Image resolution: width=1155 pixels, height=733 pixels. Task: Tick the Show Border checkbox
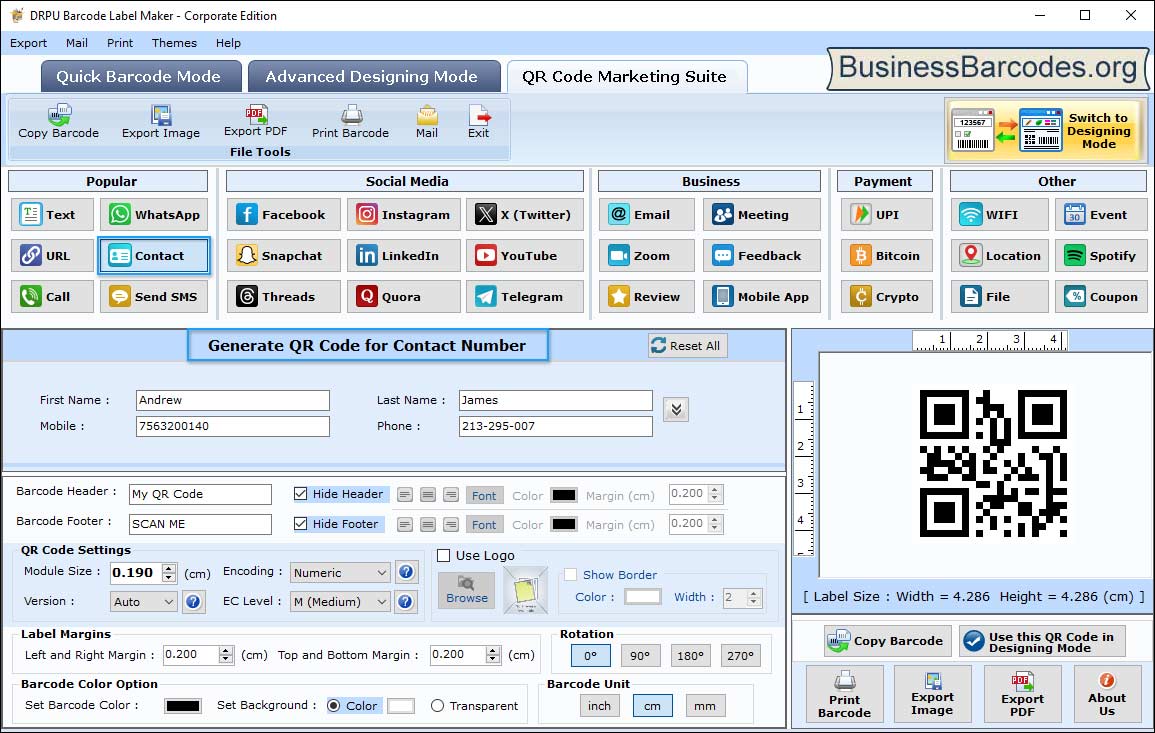pos(570,575)
